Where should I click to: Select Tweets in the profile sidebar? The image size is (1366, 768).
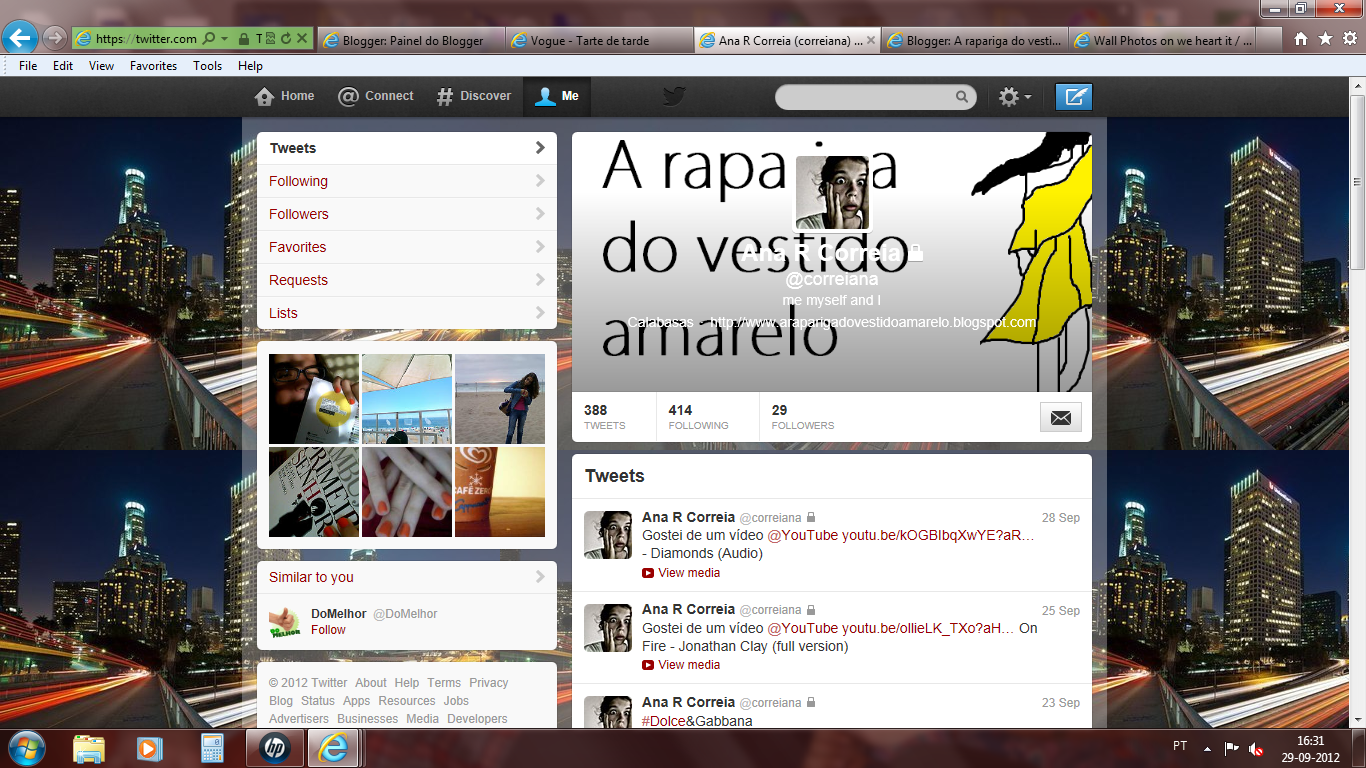[x=407, y=148]
